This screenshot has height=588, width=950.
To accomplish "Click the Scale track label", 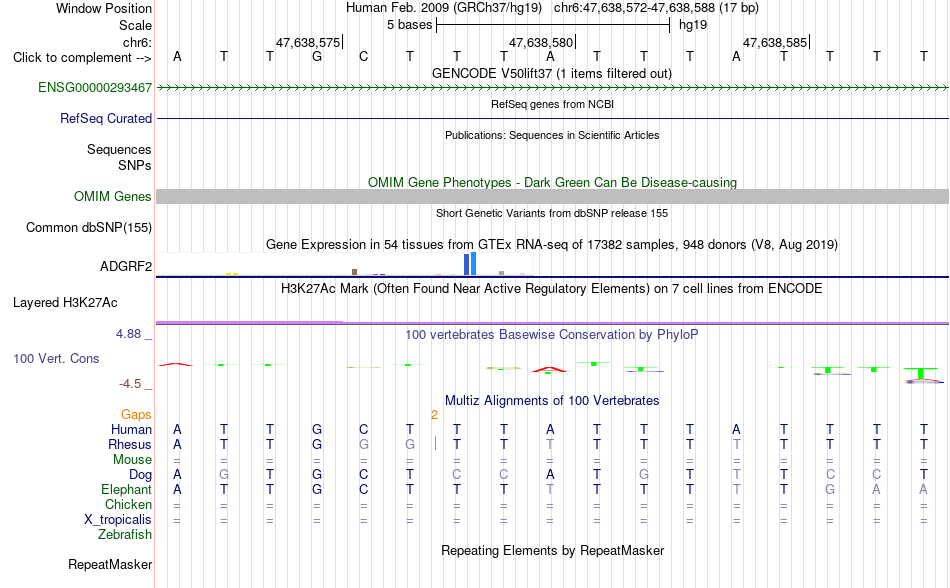I will pyautogui.click(x=135, y=25).
